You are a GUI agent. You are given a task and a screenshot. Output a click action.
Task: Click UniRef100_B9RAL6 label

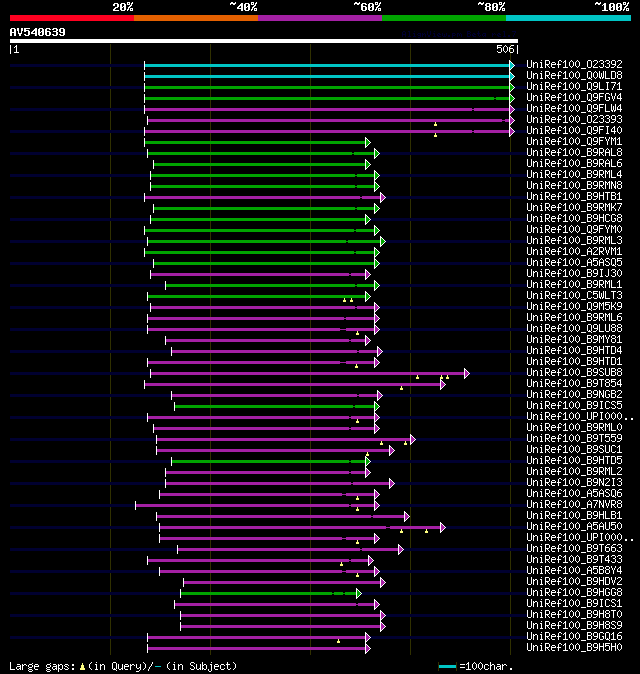[x=574, y=163]
